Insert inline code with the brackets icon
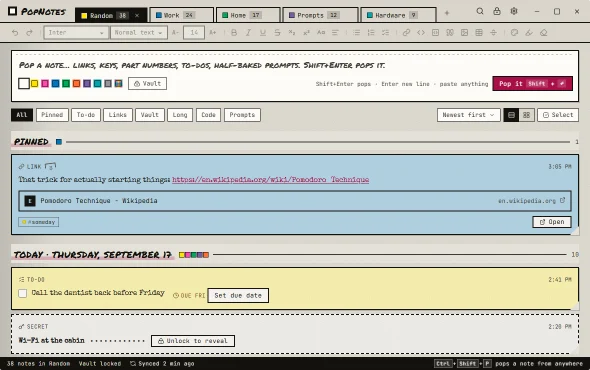This screenshot has height=370, width=590. (421, 33)
